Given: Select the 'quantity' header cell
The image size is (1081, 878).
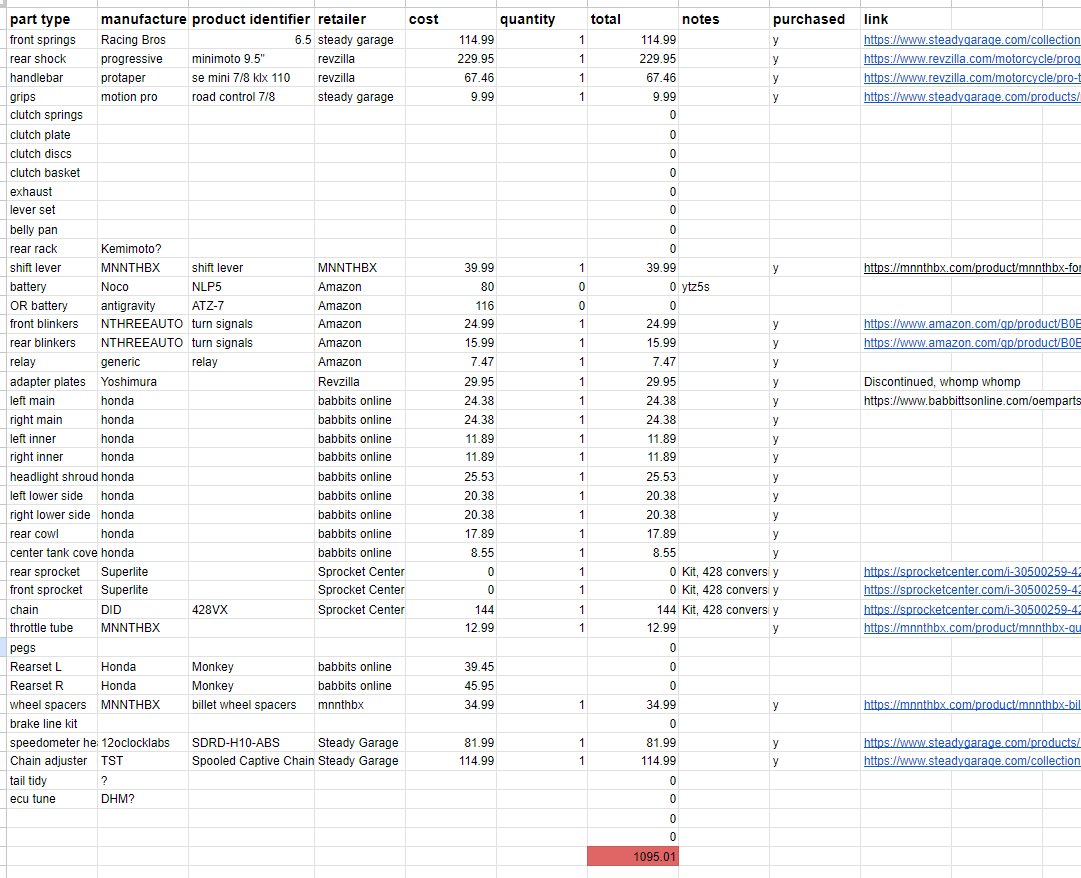Looking at the screenshot, I should point(542,19).
